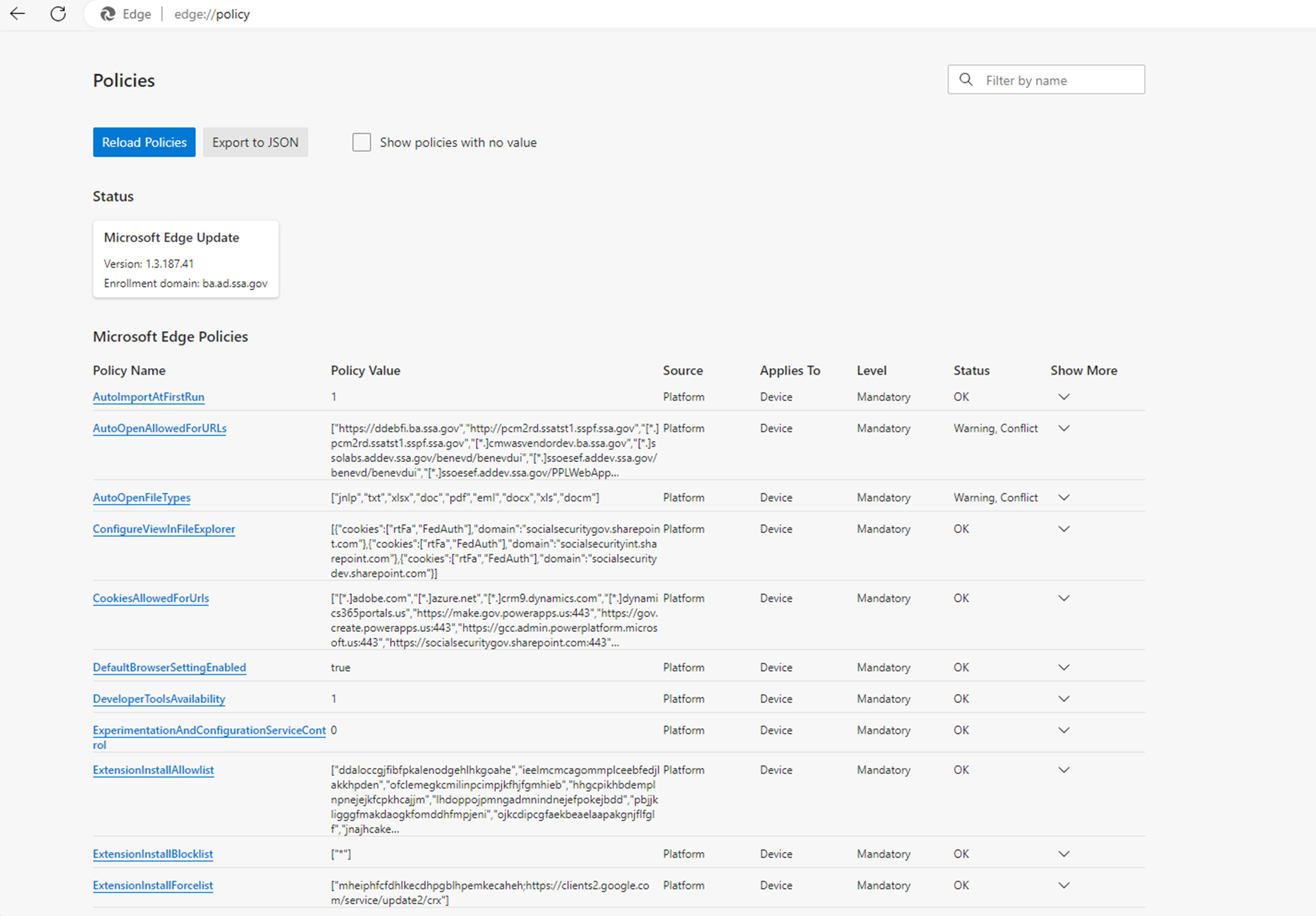Click the Show More column header

[x=1083, y=370]
